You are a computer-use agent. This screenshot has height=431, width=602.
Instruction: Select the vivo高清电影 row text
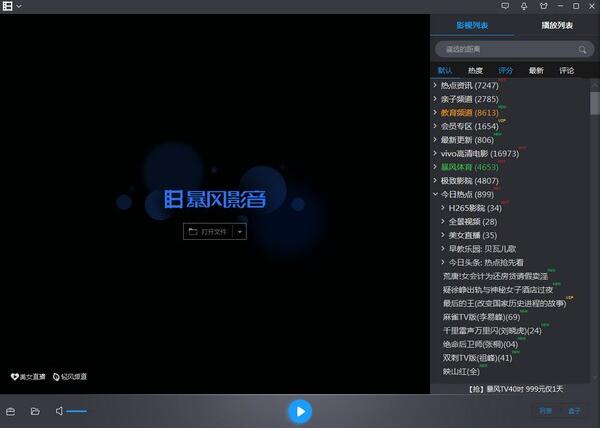pos(480,154)
